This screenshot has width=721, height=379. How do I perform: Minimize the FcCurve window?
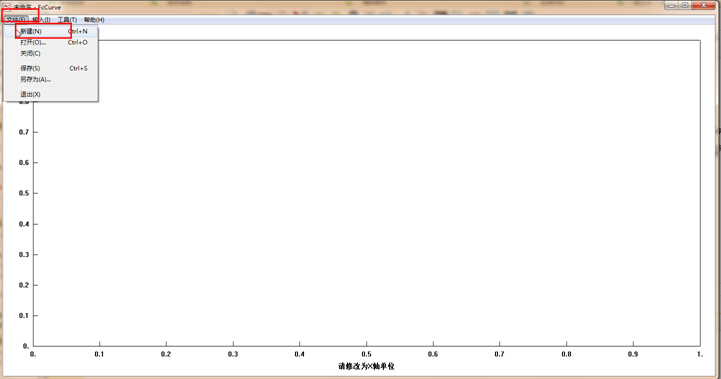coord(671,5)
